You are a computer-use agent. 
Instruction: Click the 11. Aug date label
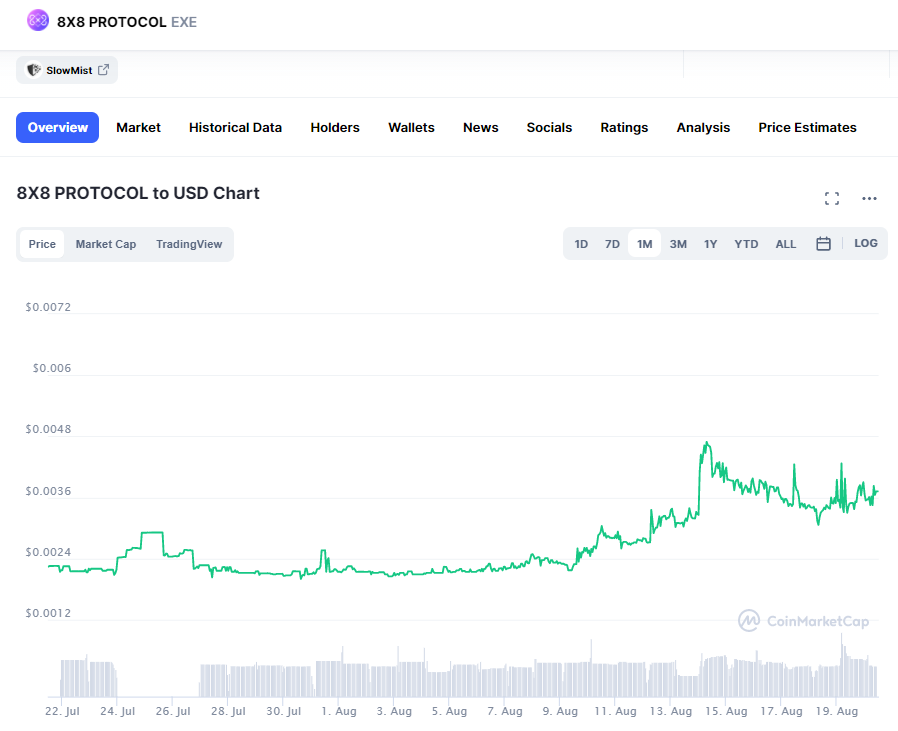tap(615, 711)
